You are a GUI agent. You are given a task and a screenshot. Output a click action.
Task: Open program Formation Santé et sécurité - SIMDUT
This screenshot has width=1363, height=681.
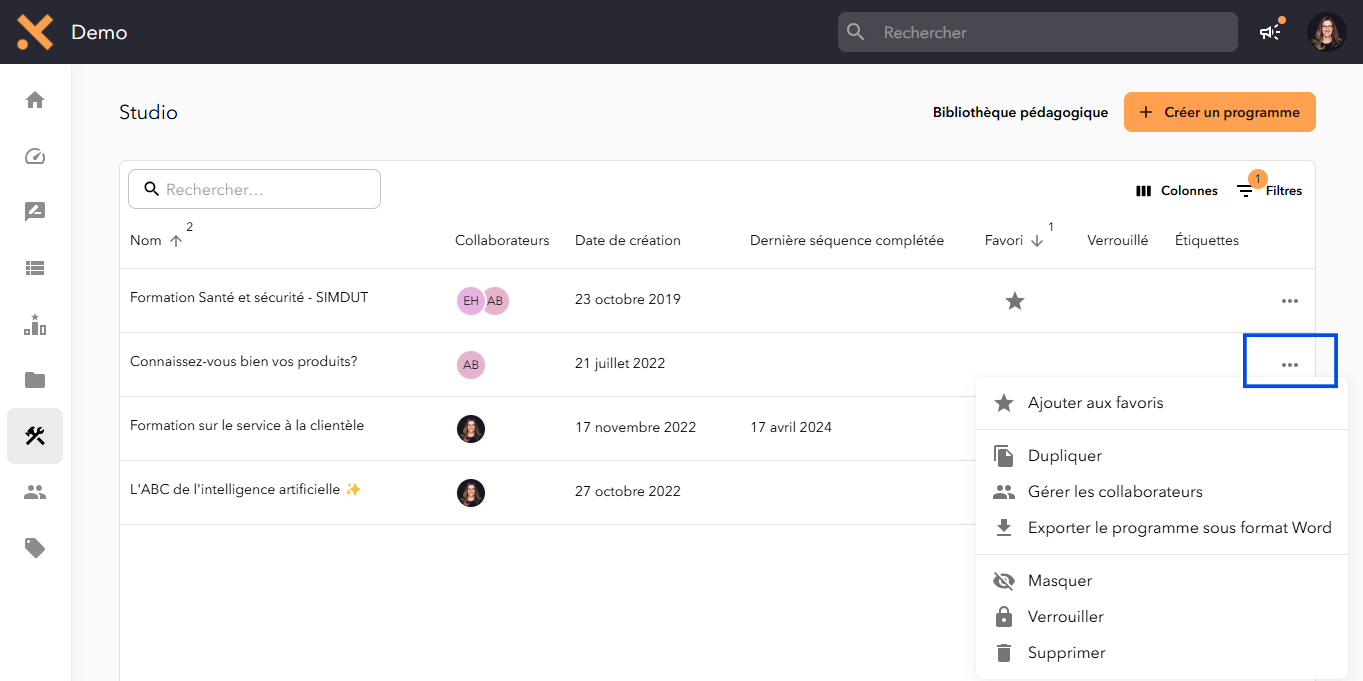point(249,297)
